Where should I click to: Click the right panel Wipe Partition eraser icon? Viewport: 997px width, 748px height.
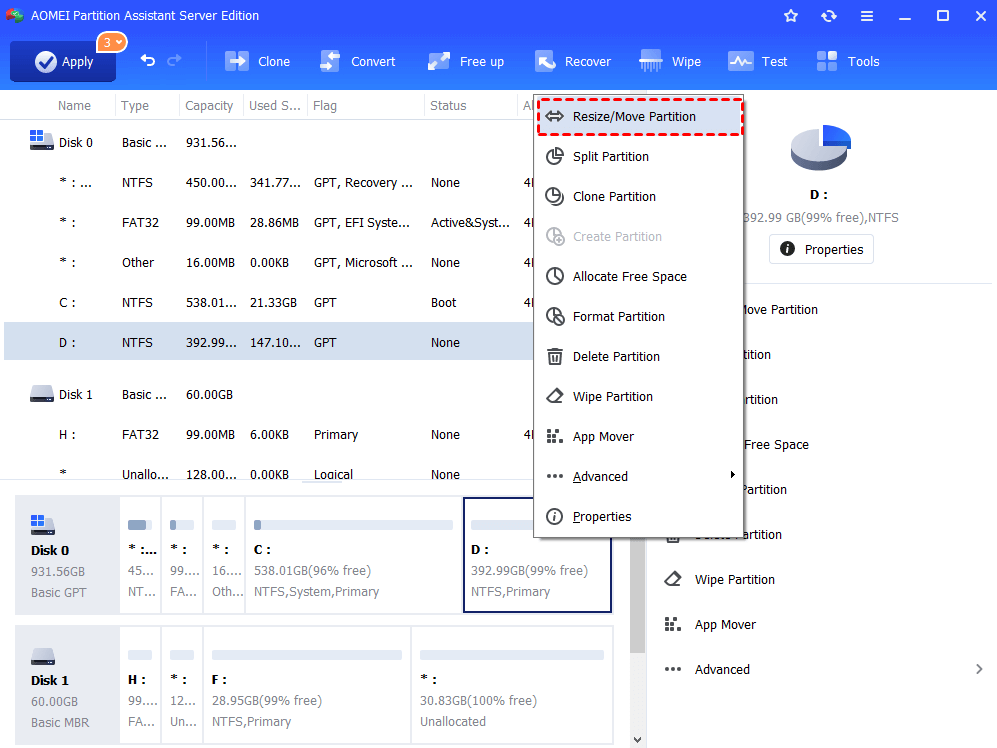tap(673, 579)
